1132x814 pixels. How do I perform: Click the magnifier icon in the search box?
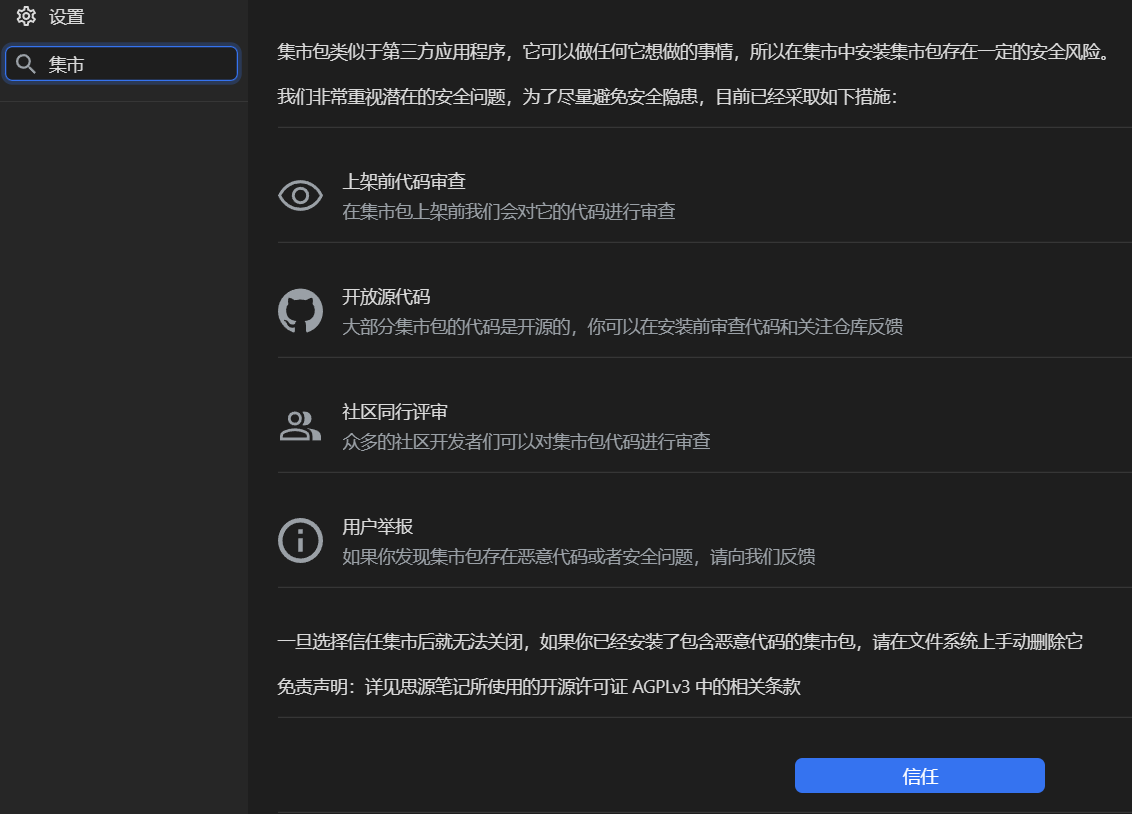(x=25, y=63)
